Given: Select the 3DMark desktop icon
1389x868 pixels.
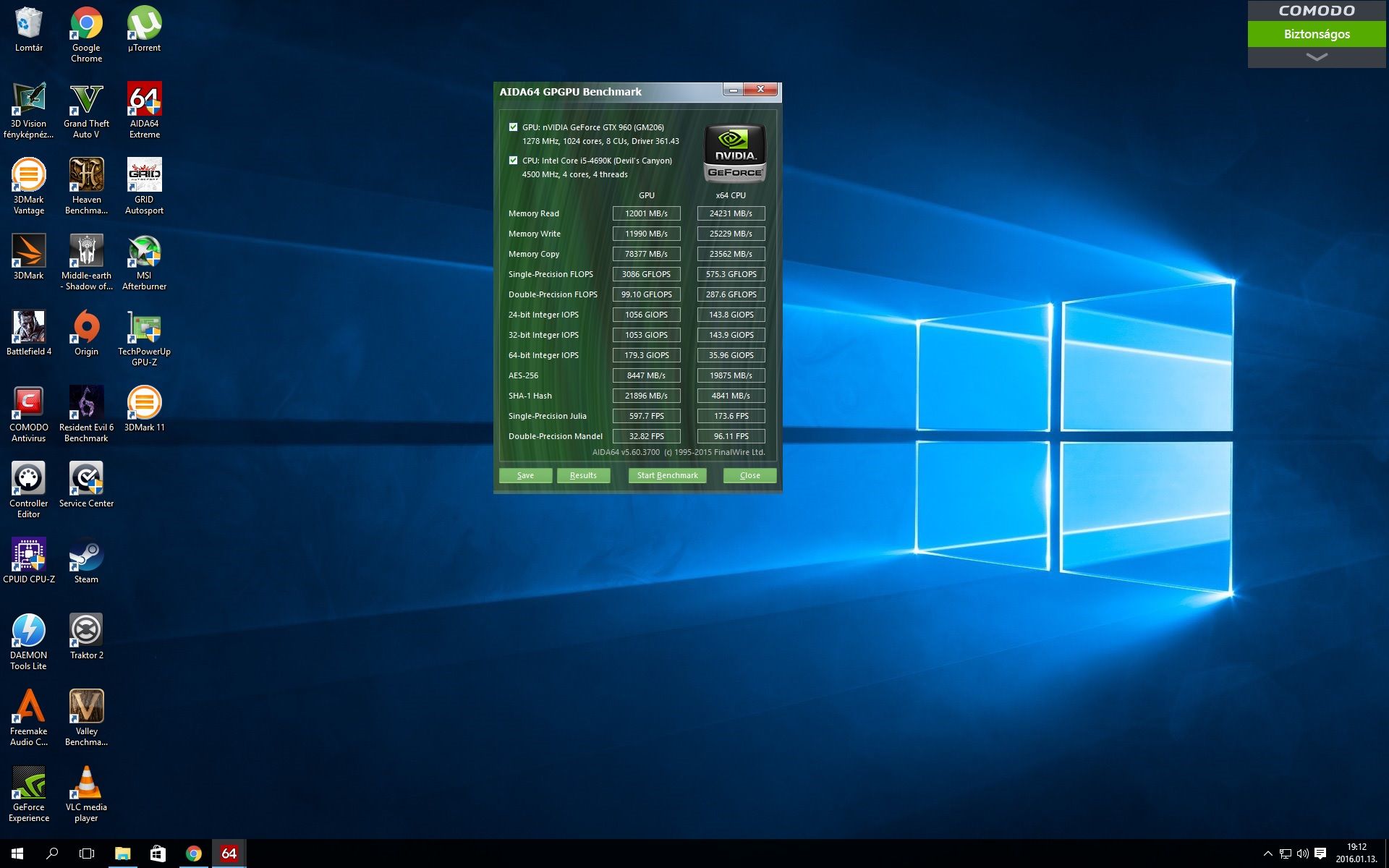Looking at the screenshot, I should 29,257.
